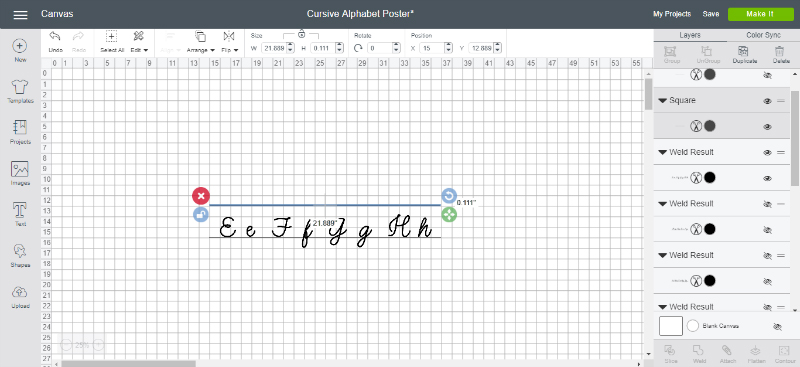
Task: Click the Upload icon
Action: 20,292
